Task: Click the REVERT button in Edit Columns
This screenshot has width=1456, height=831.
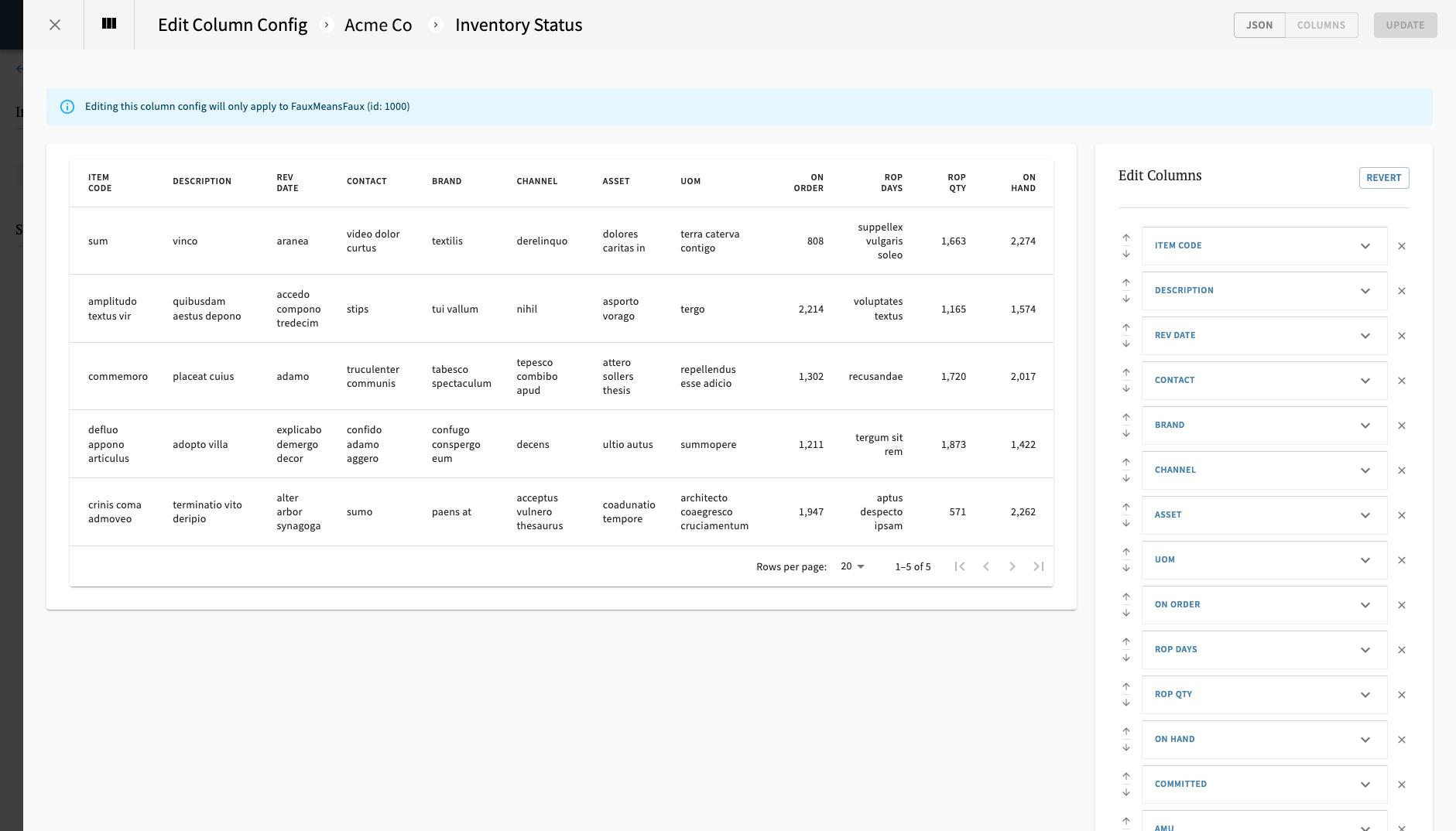Action: point(1383,177)
